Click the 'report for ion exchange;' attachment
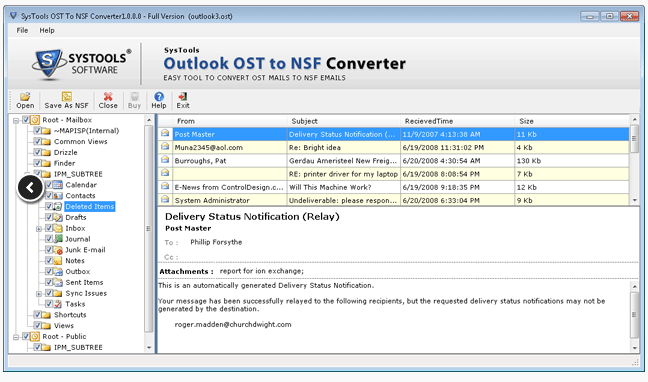The height and width of the screenshot is (382, 648). (x=262, y=271)
